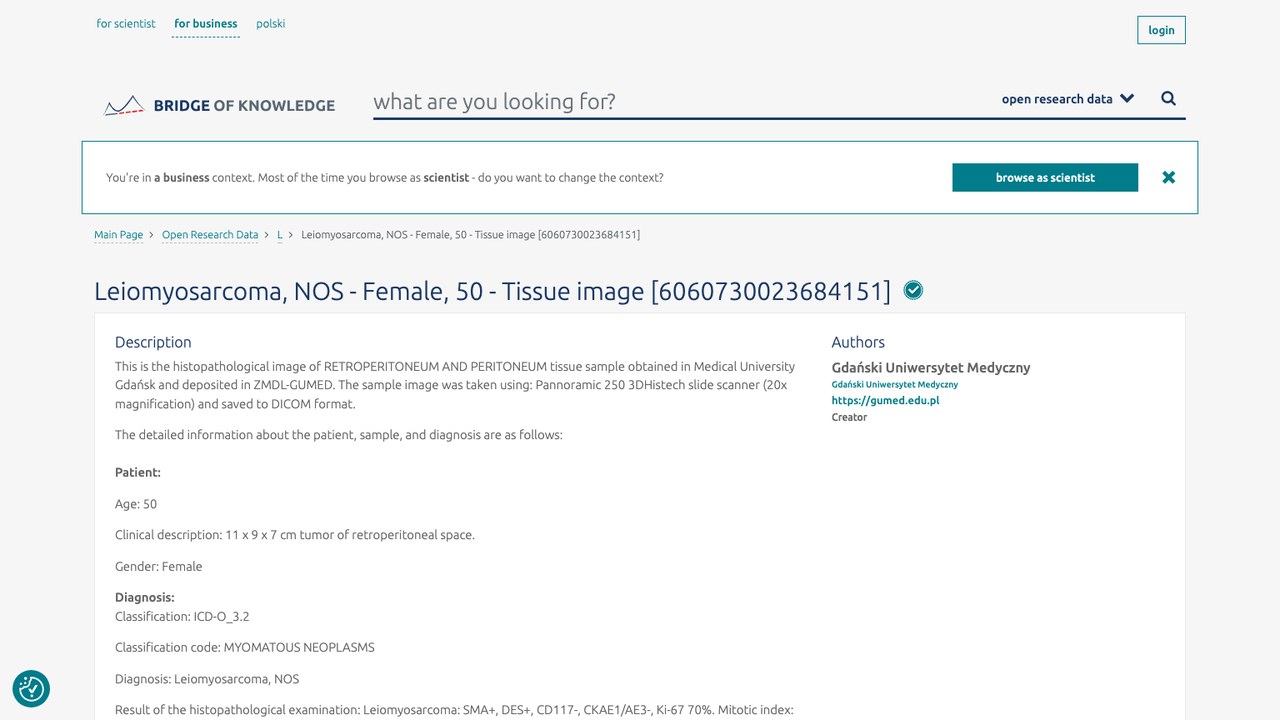This screenshot has width=1280, height=720.
Task: Click the 'Clinical description' line
Action: (295, 535)
